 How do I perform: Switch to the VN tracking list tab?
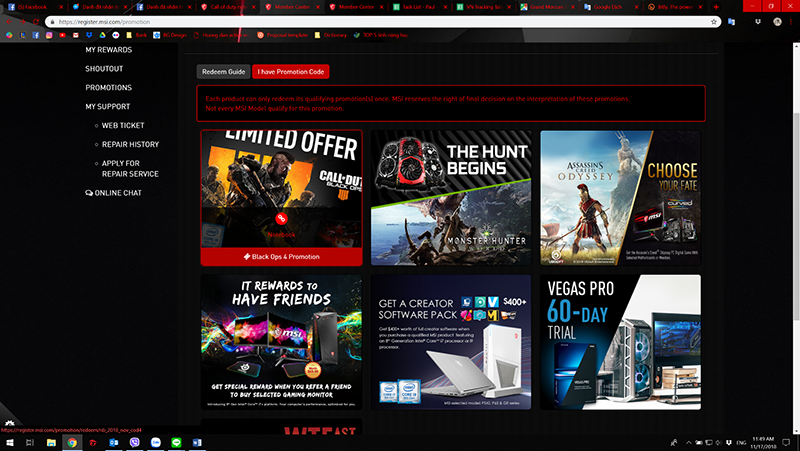(x=485, y=7)
